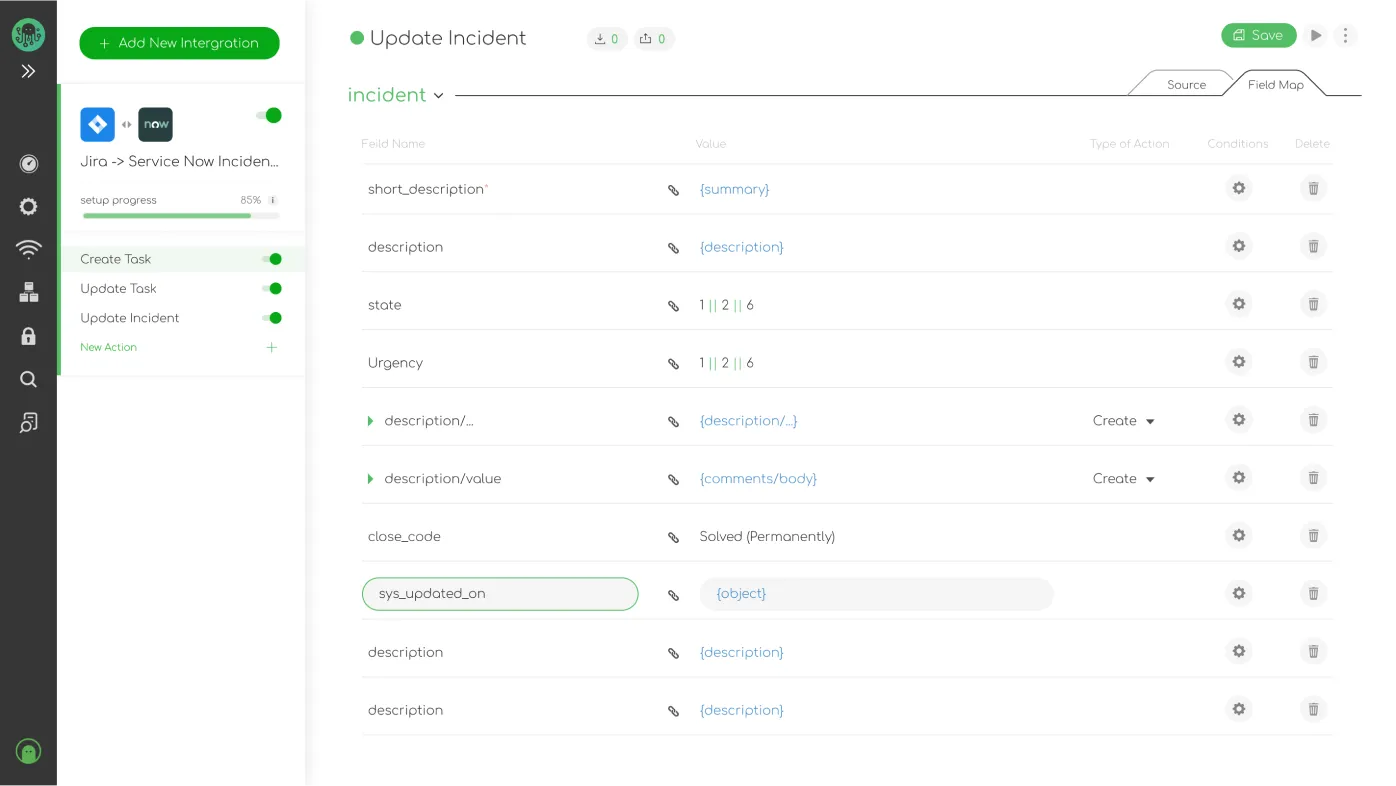Open the dashboard gauge sidebar icon
Viewport: 1396px width, 786px height.
[x=28, y=163]
